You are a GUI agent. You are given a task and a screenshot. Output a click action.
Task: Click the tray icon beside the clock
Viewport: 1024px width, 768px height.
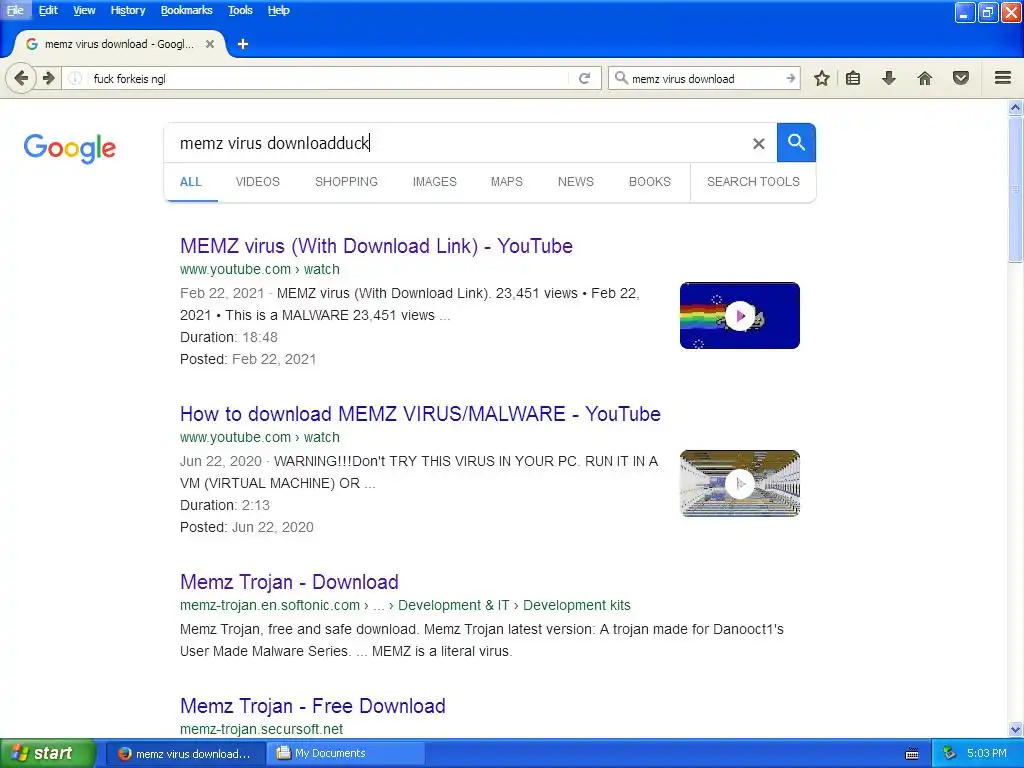[949, 754]
